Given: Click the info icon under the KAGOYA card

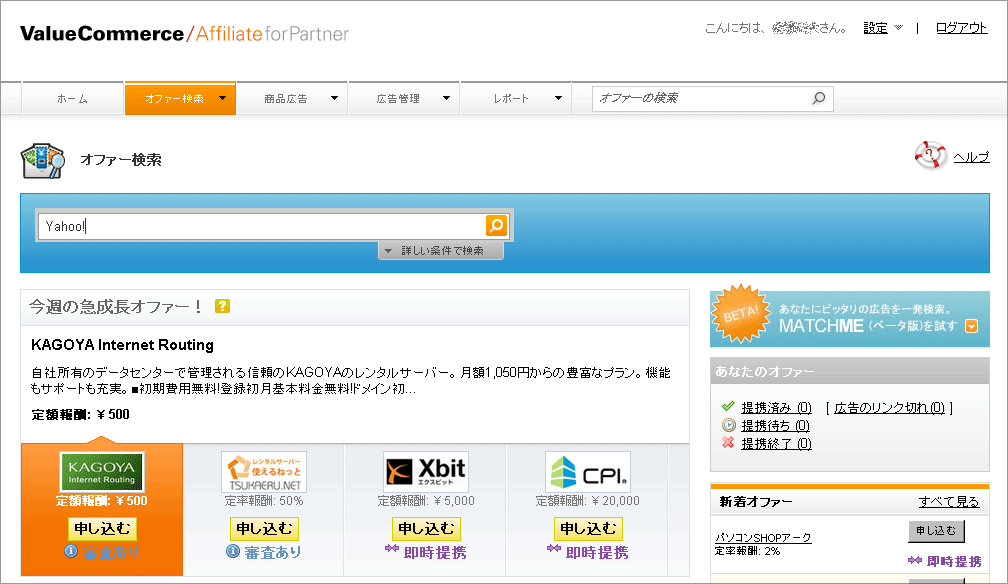Looking at the screenshot, I should point(71,551).
